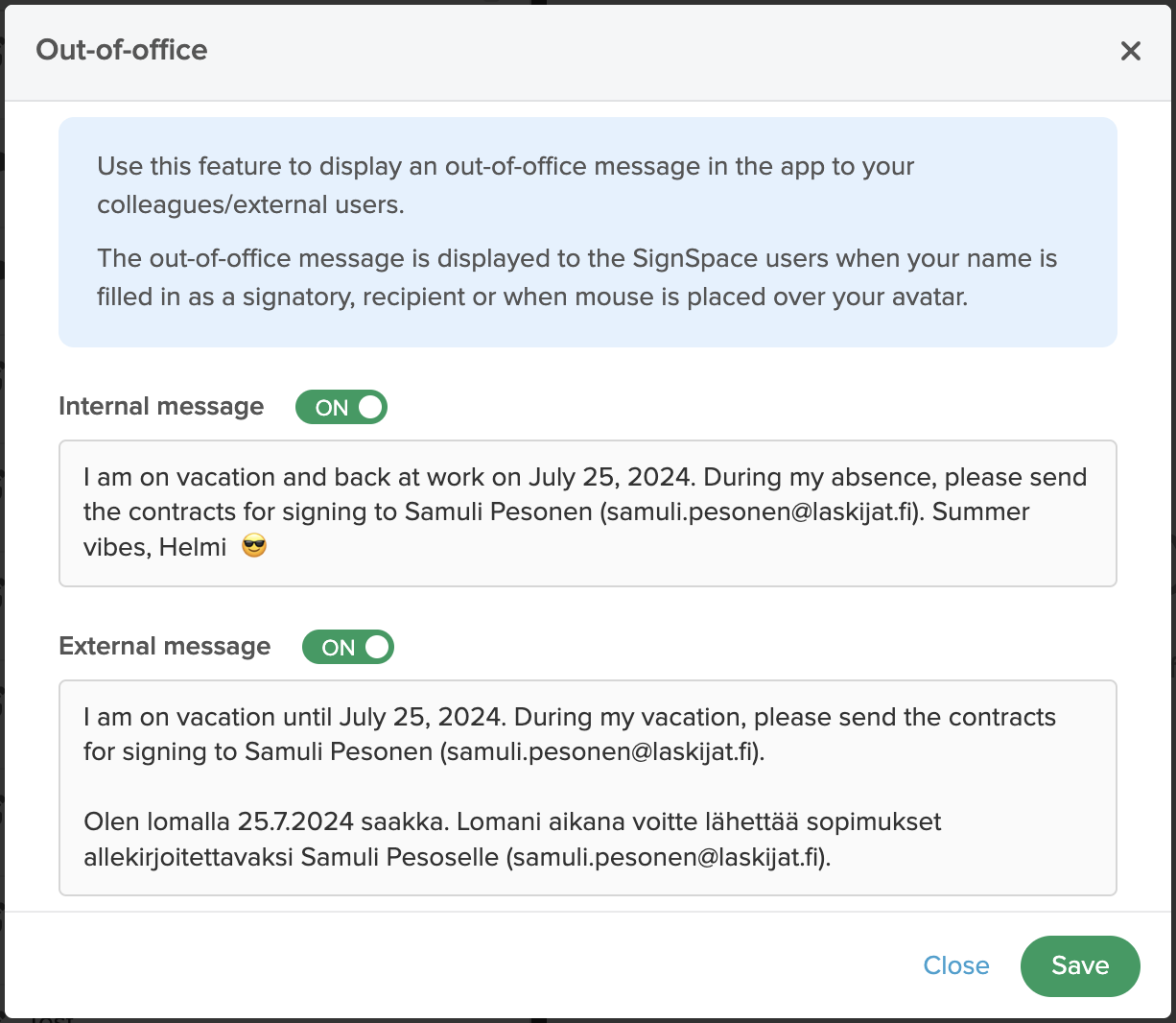Click the 'Internal message' label
Screen dimensions: 1176x1023
point(161,407)
